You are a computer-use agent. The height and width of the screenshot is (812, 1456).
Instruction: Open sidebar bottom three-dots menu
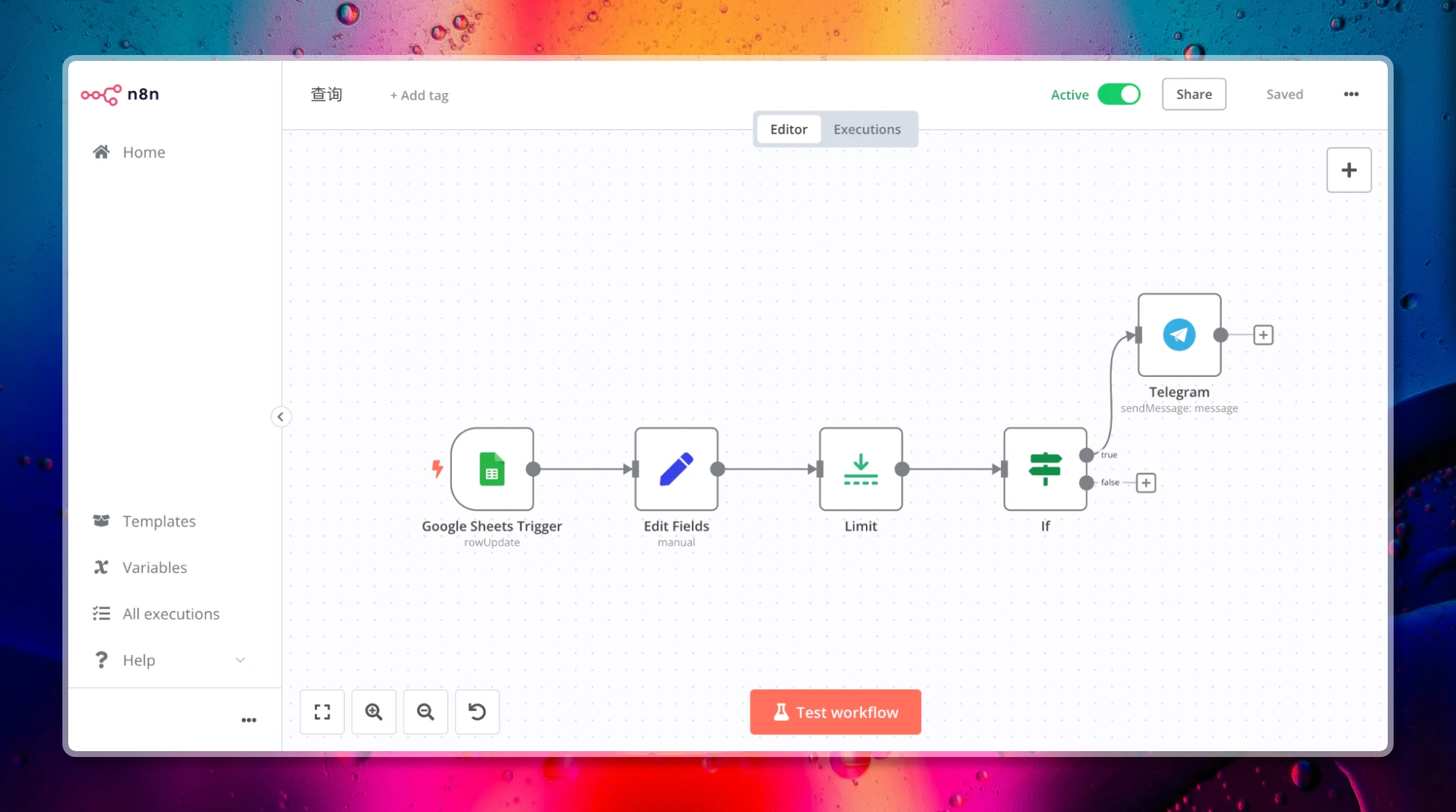click(x=249, y=720)
